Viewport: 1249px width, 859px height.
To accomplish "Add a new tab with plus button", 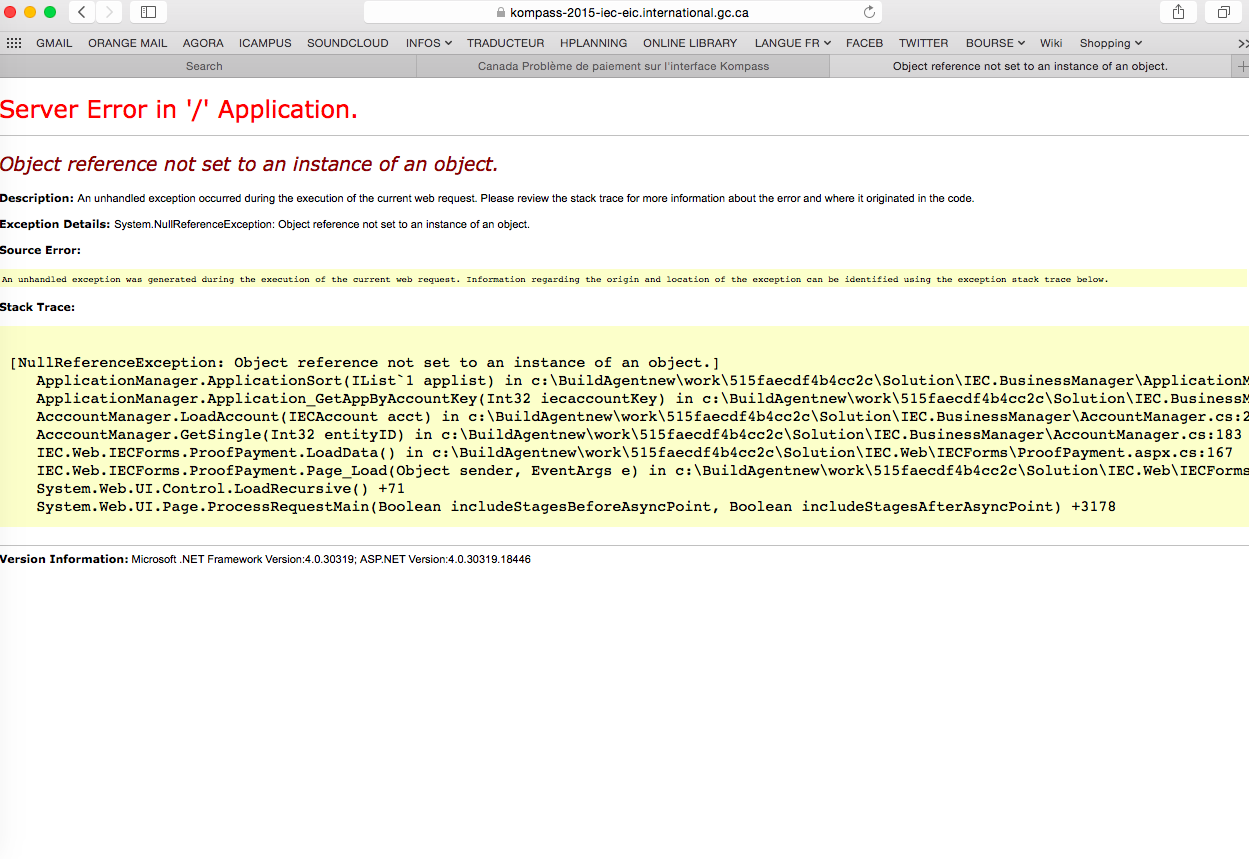I will tap(1241, 66).
